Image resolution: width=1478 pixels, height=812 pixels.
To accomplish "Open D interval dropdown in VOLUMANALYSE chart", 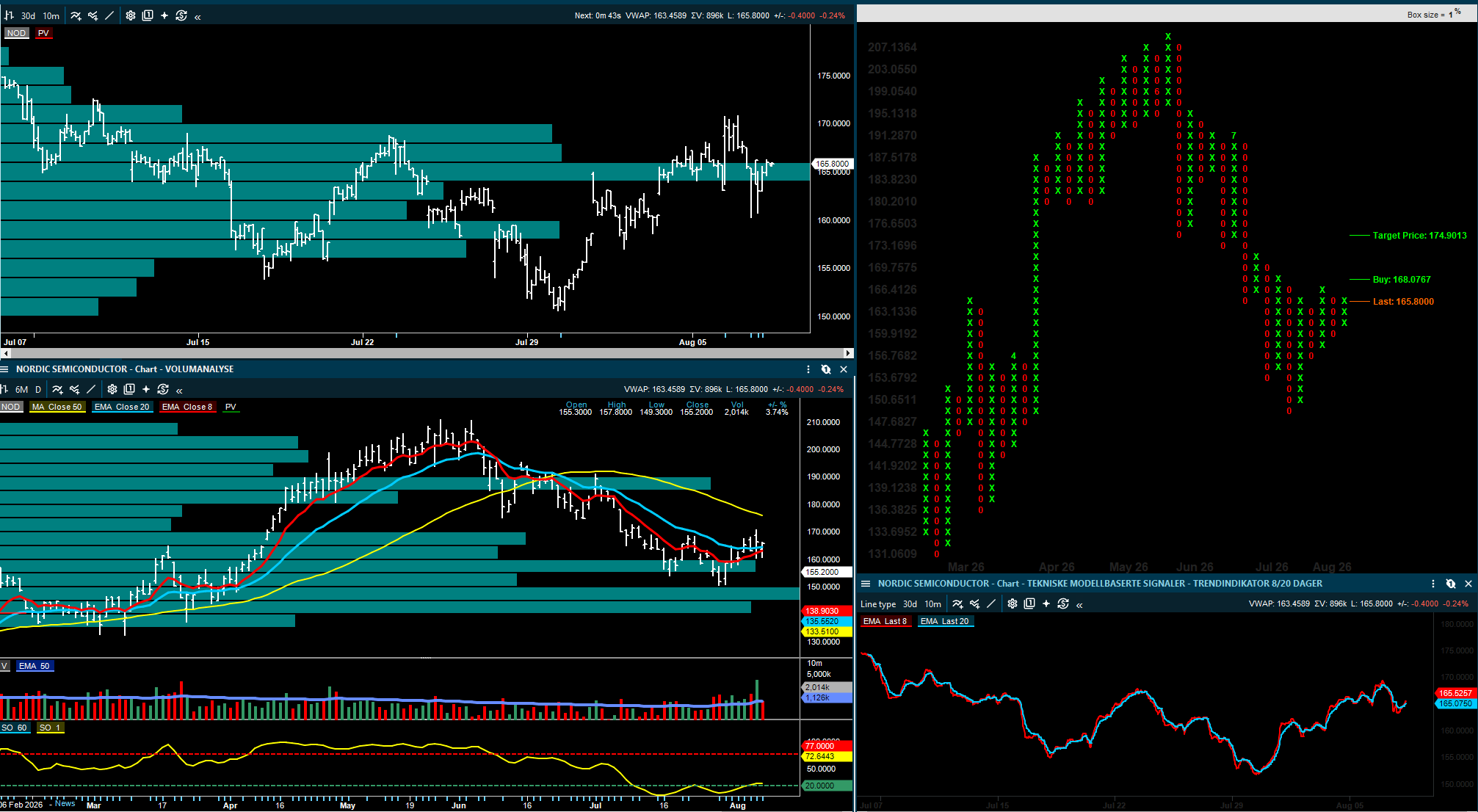I will [x=38, y=389].
